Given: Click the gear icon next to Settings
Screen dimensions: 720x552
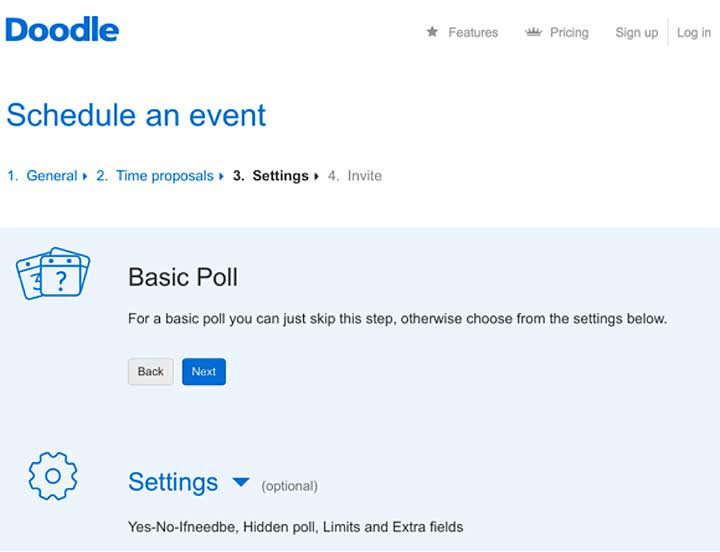Looking at the screenshot, I should (x=53, y=476).
